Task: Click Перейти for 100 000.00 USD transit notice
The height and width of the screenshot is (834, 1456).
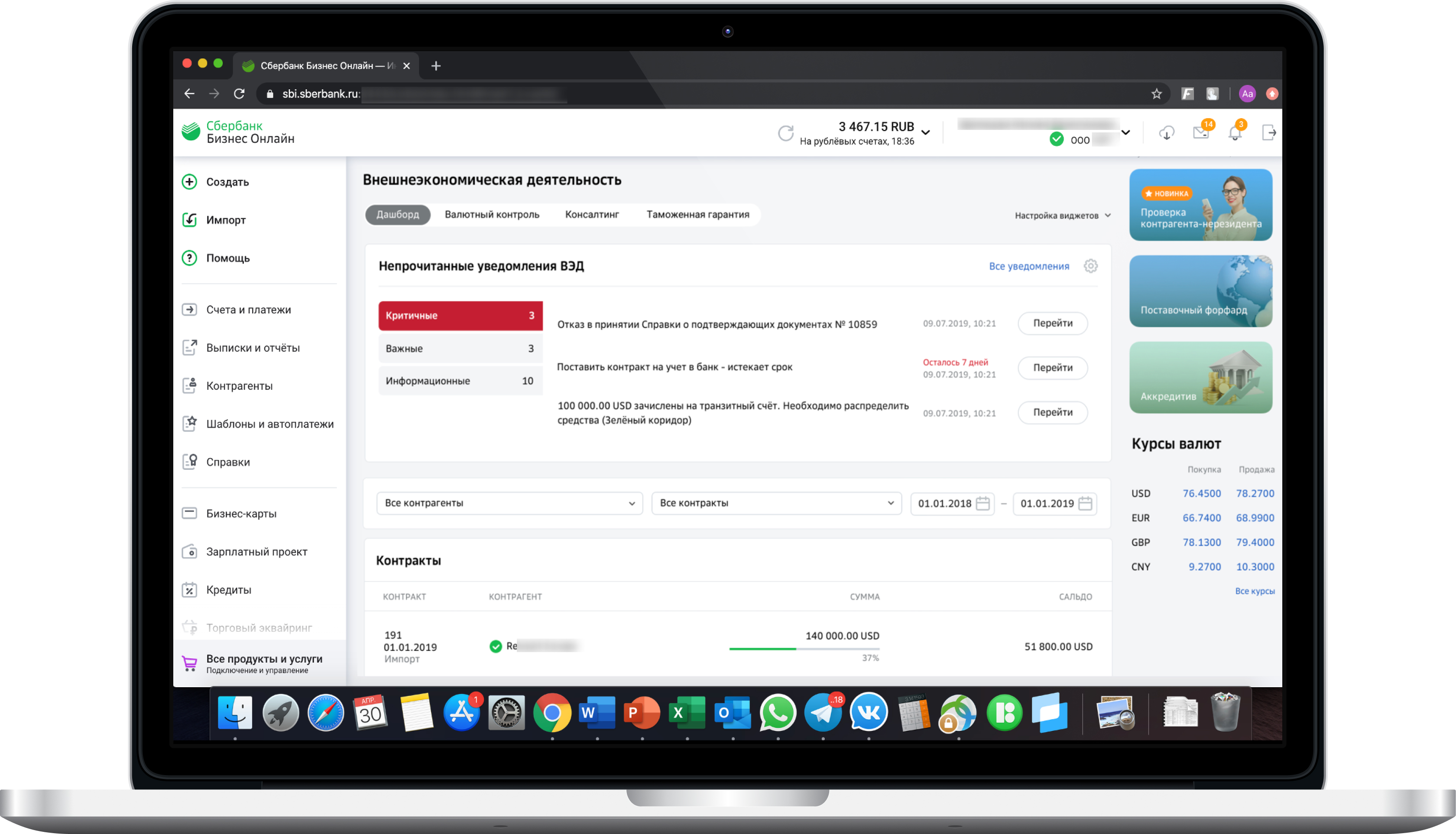Action: point(1053,412)
